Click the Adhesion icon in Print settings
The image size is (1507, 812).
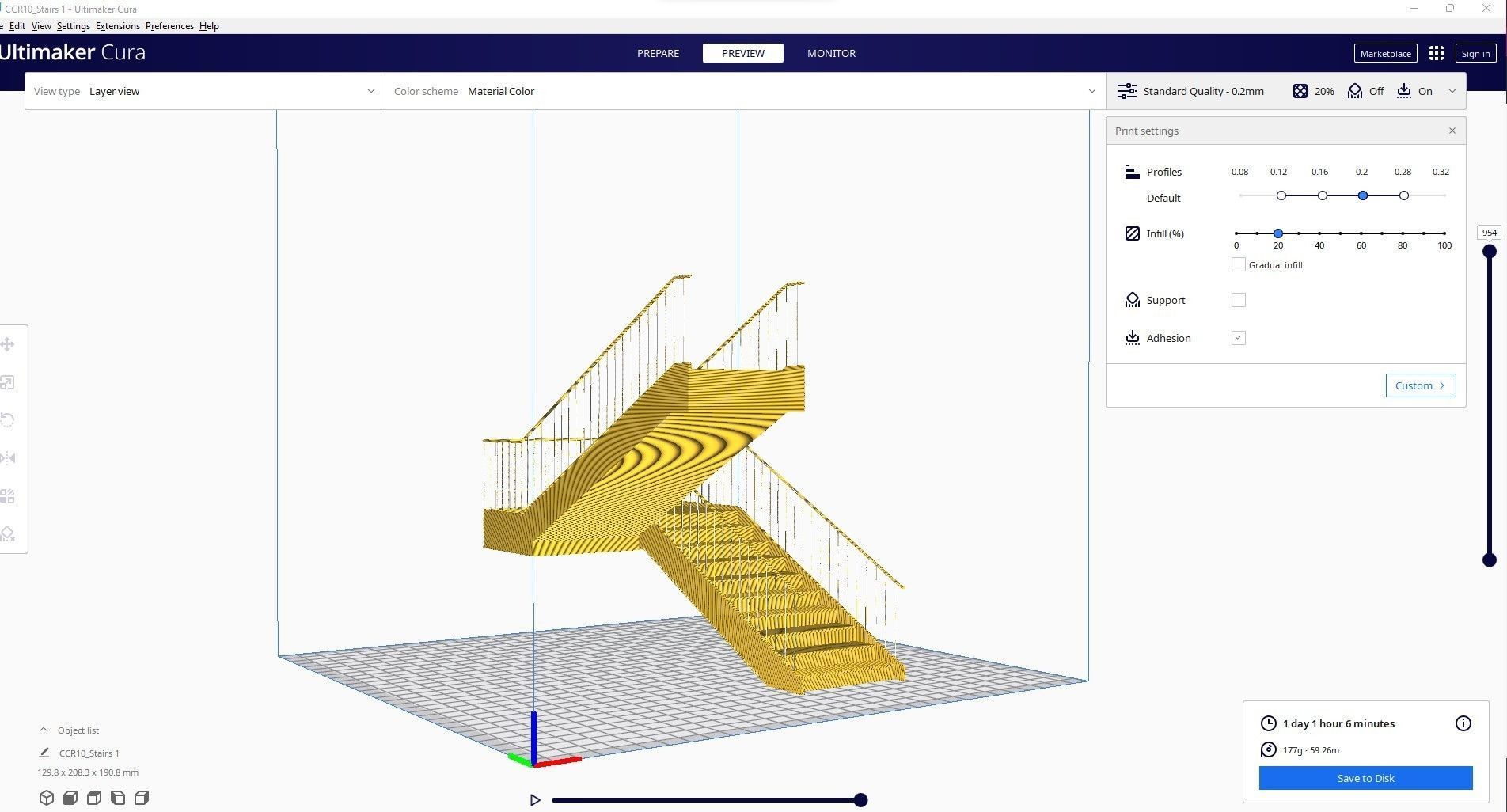click(x=1132, y=338)
